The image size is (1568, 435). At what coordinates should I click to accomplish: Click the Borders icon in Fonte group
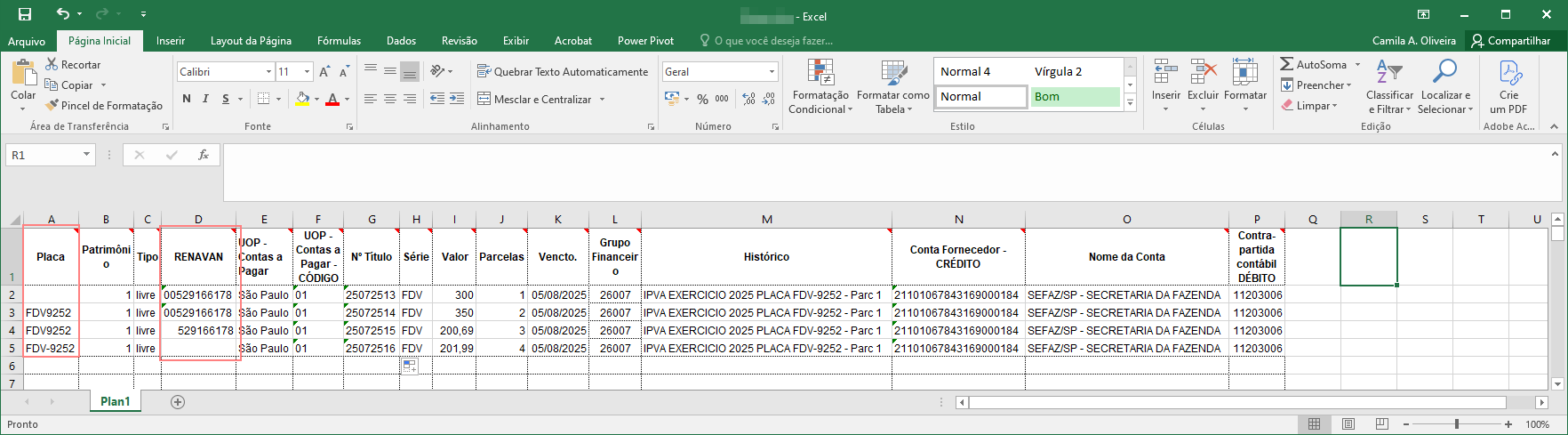264,99
